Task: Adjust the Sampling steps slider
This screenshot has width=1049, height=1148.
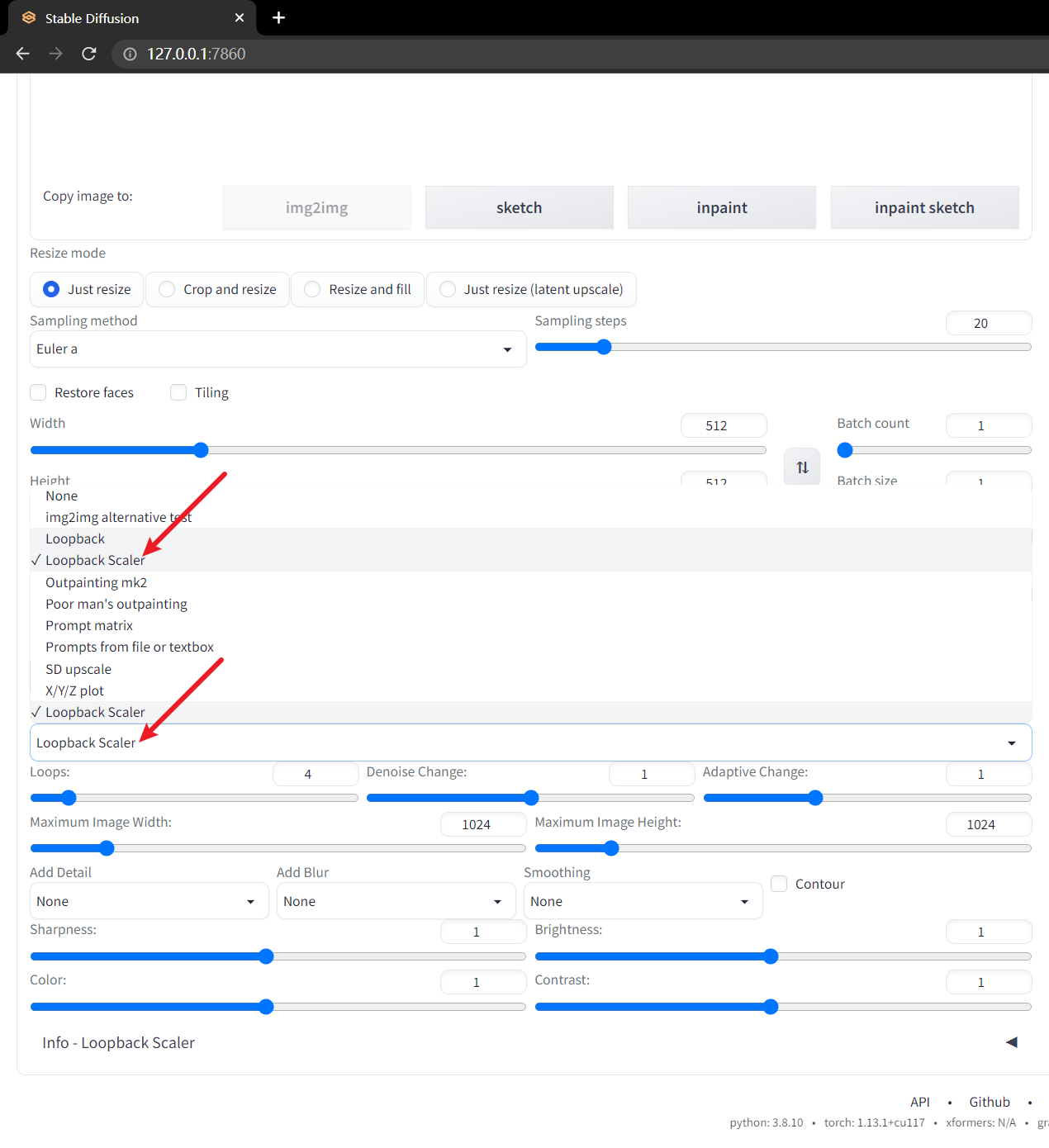Action: tap(783, 347)
